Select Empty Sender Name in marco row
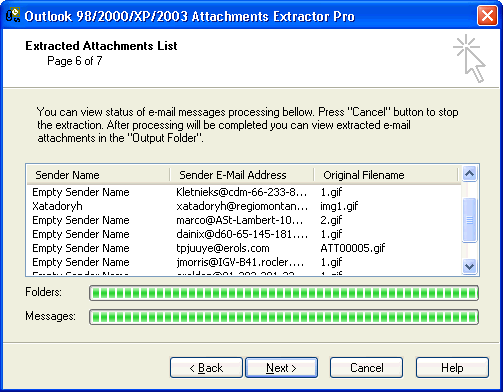Viewport: 503px width, 392px height. point(81,220)
